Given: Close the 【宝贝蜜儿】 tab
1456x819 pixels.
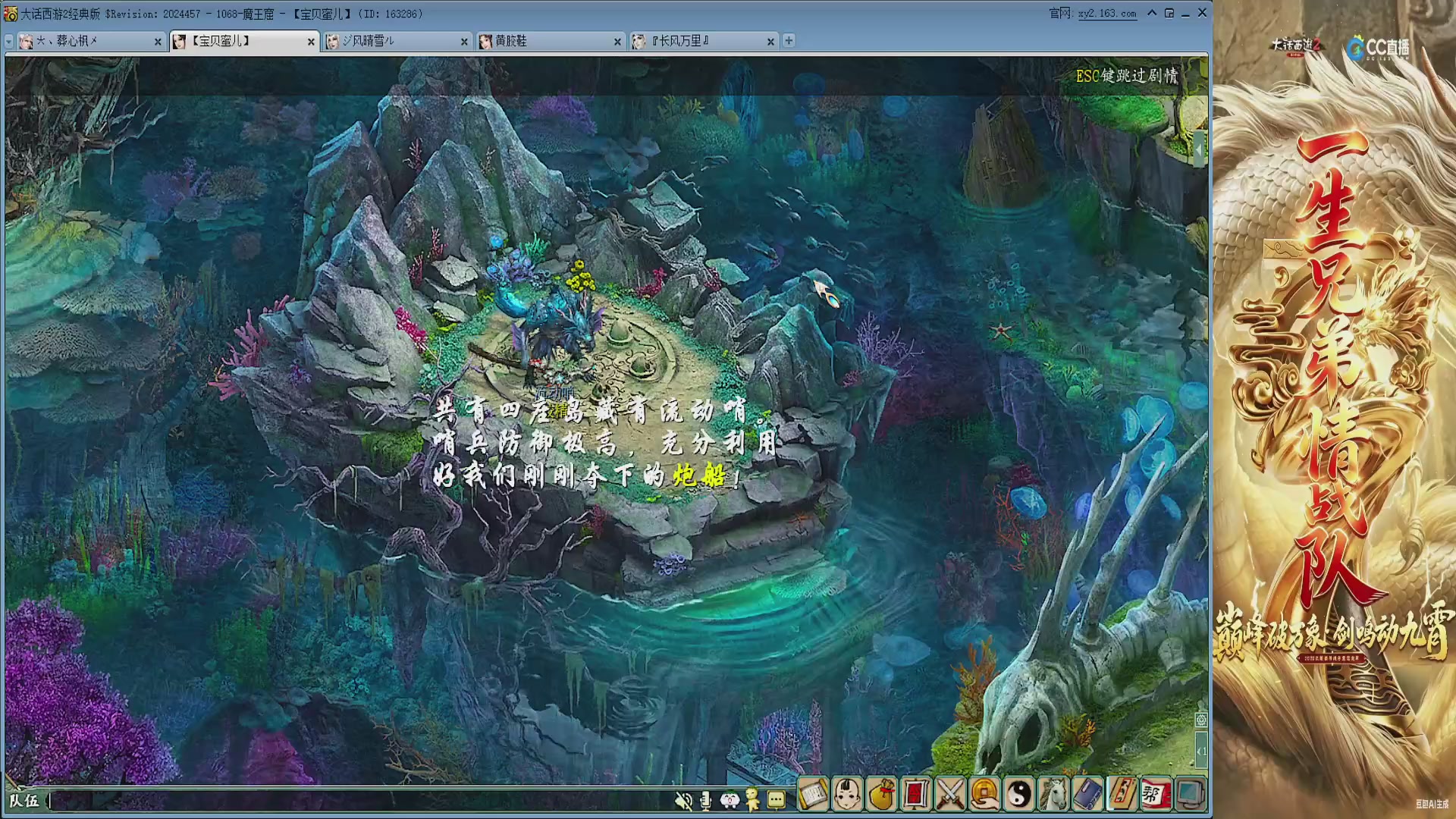Looking at the screenshot, I should pyautogui.click(x=311, y=42).
